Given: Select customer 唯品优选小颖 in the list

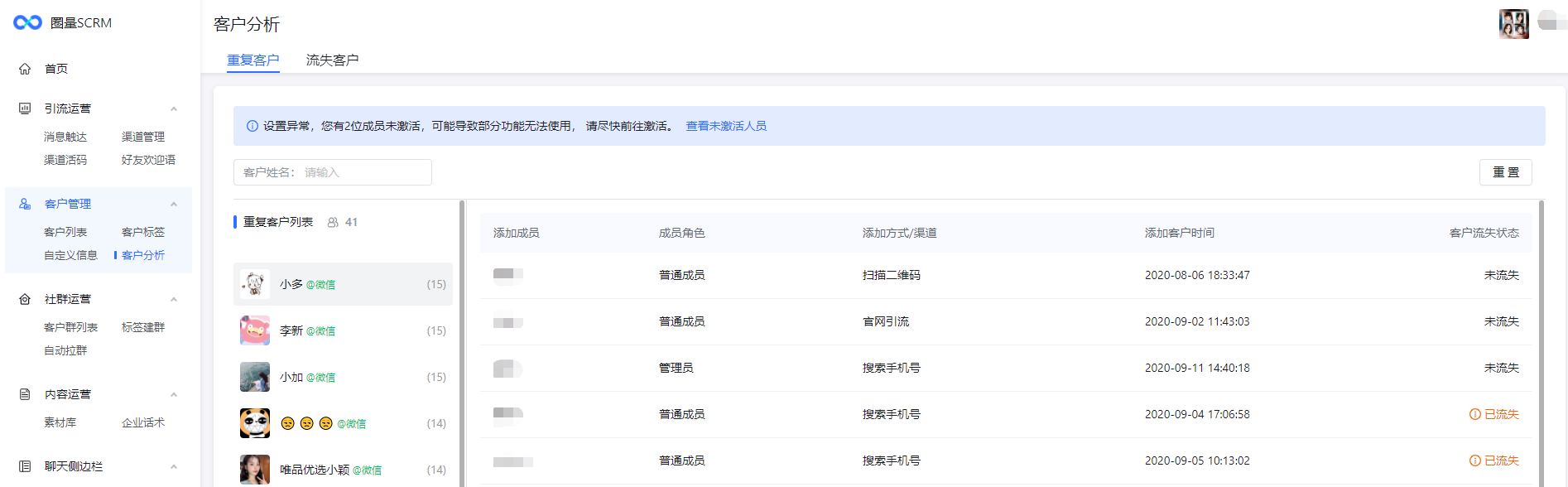Looking at the screenshot, I should pos(343,470).
